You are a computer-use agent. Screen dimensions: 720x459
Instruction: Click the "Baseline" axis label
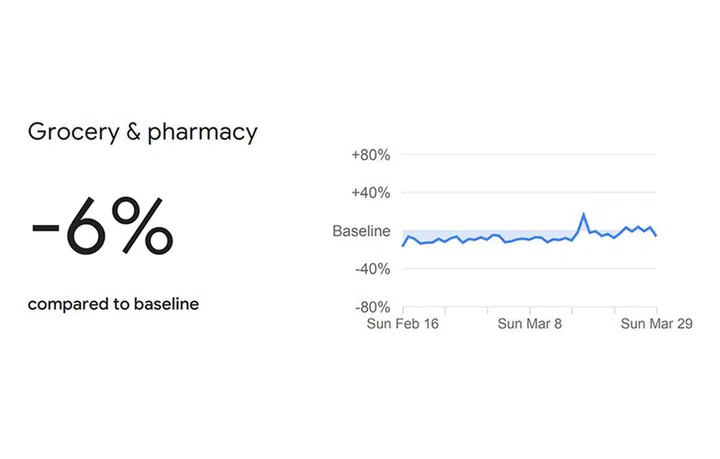click(x=361, y=231)
